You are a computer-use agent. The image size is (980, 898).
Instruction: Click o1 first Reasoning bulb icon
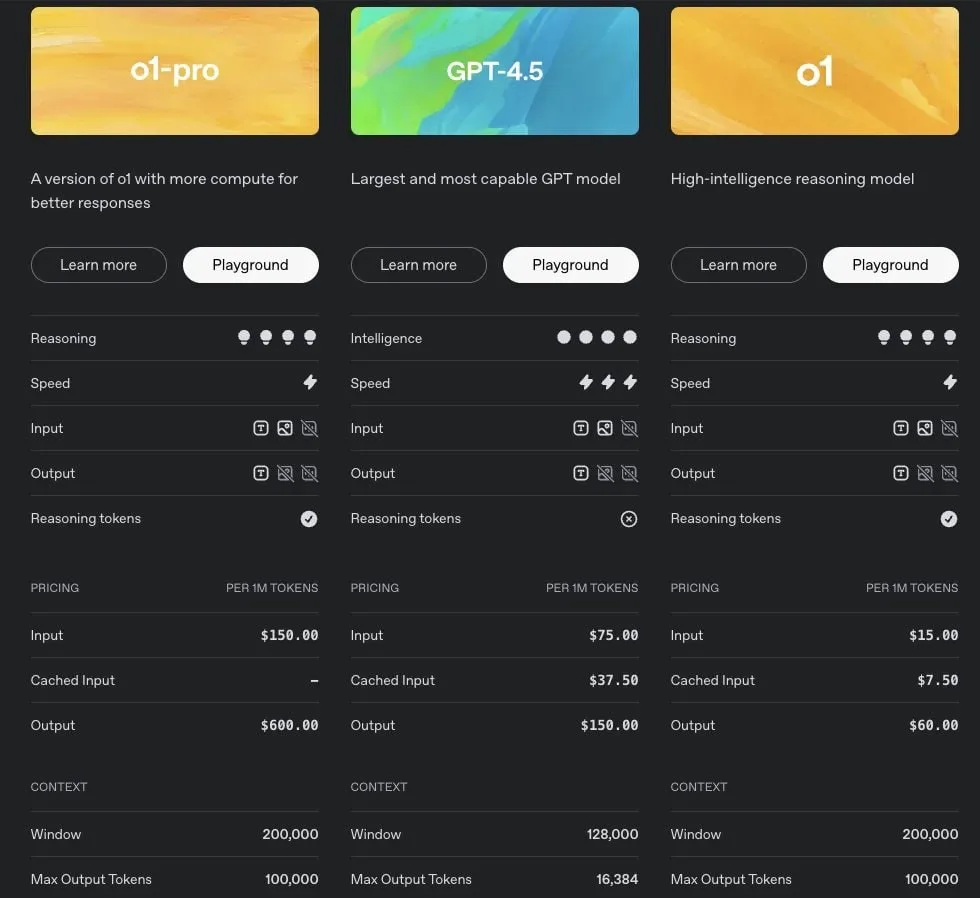click(884, 337)
